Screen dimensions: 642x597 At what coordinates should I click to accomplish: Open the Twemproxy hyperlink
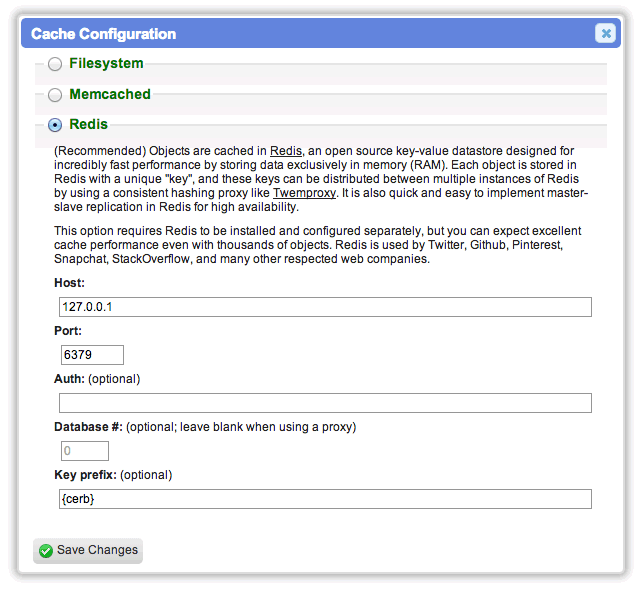(304, 193)
